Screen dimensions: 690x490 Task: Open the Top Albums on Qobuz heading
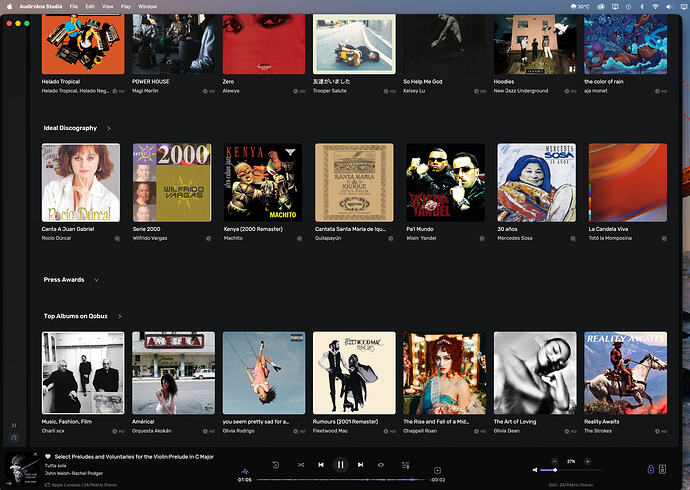[x=75, y=316]
